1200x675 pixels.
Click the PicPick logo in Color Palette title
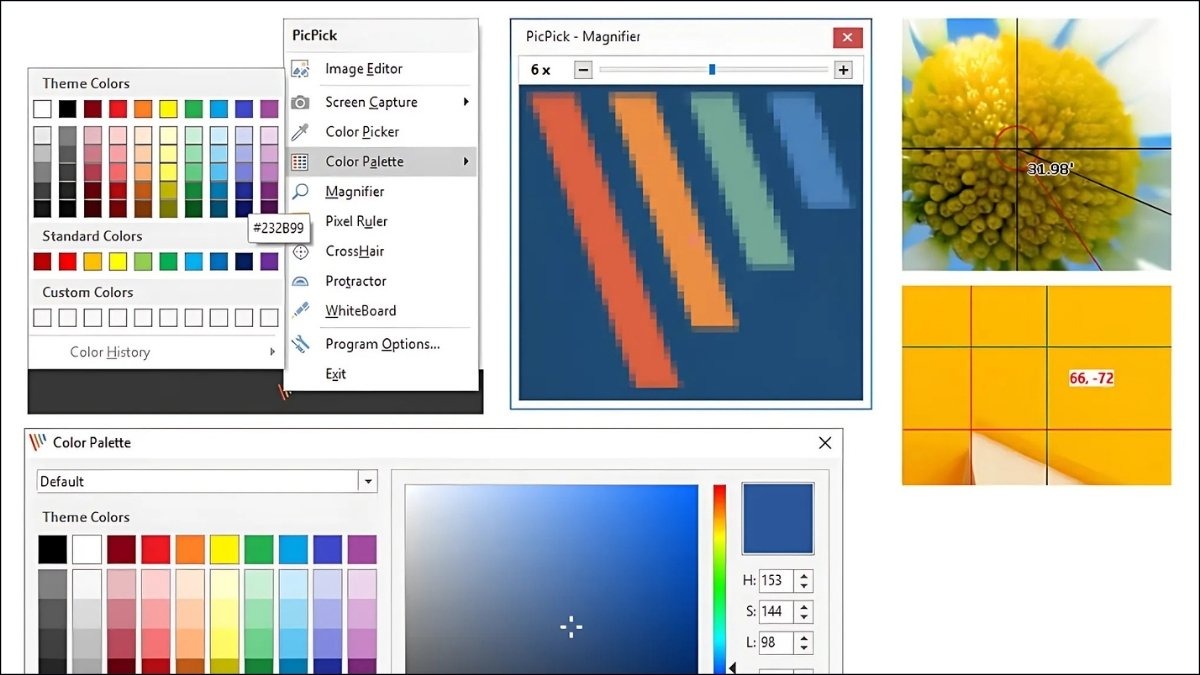38,442
